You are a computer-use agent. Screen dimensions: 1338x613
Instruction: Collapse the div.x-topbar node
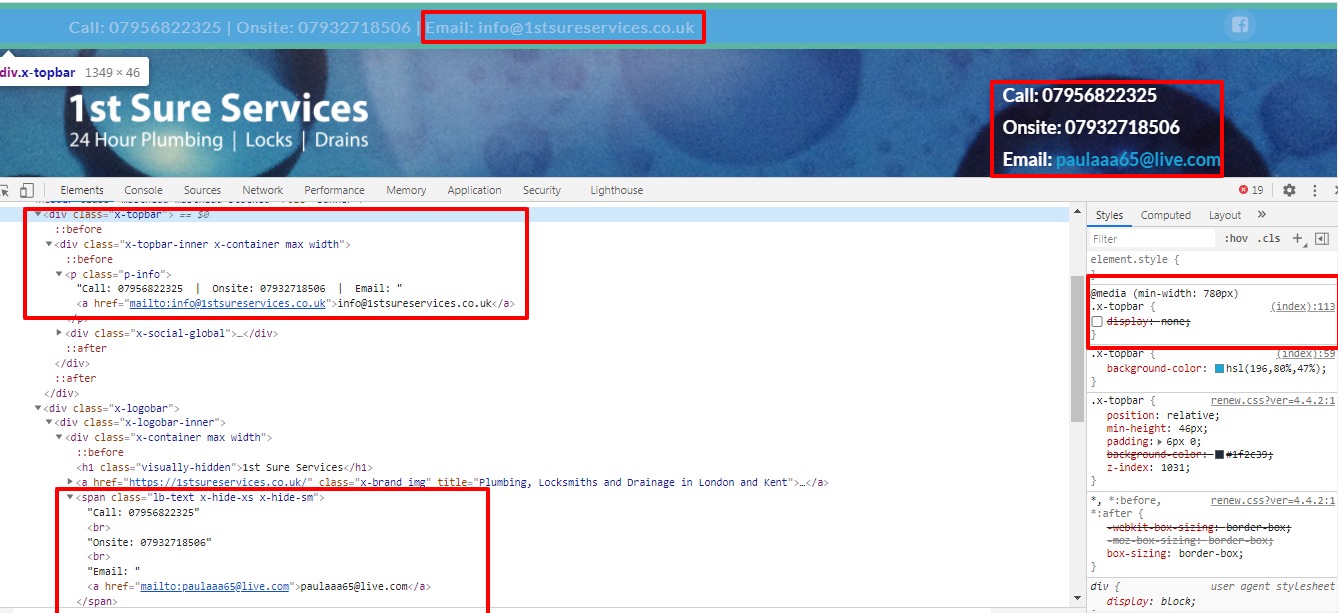click(x=38, y=214)
